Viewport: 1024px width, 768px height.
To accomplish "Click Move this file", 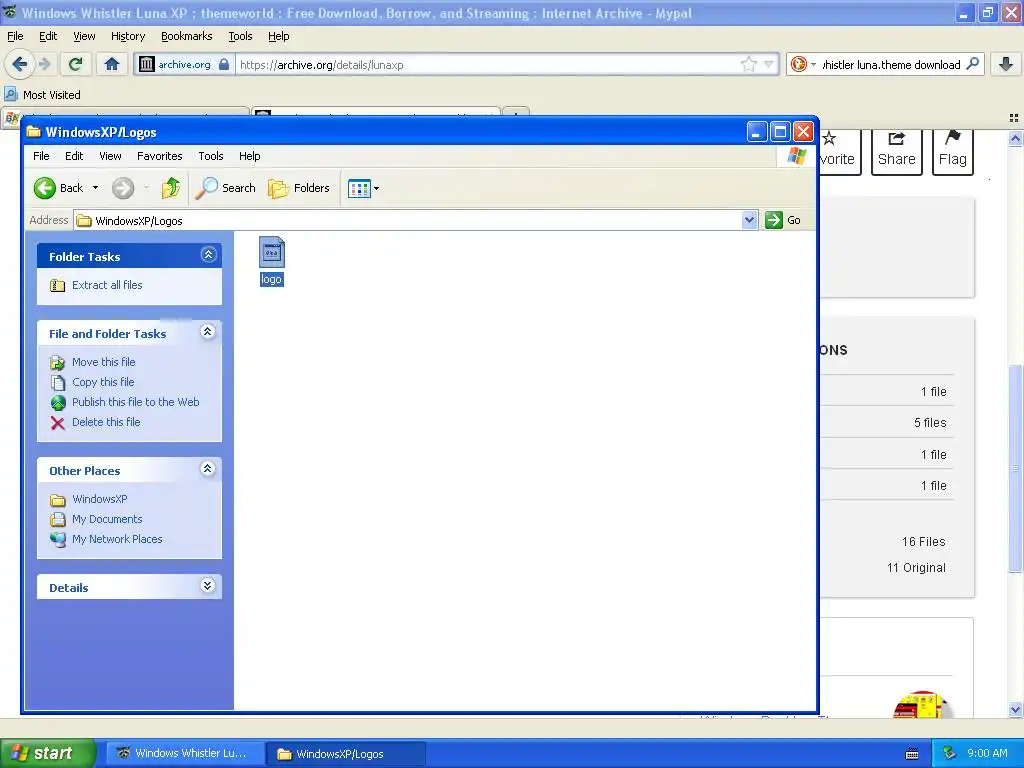I will click(x=104, y=362).
